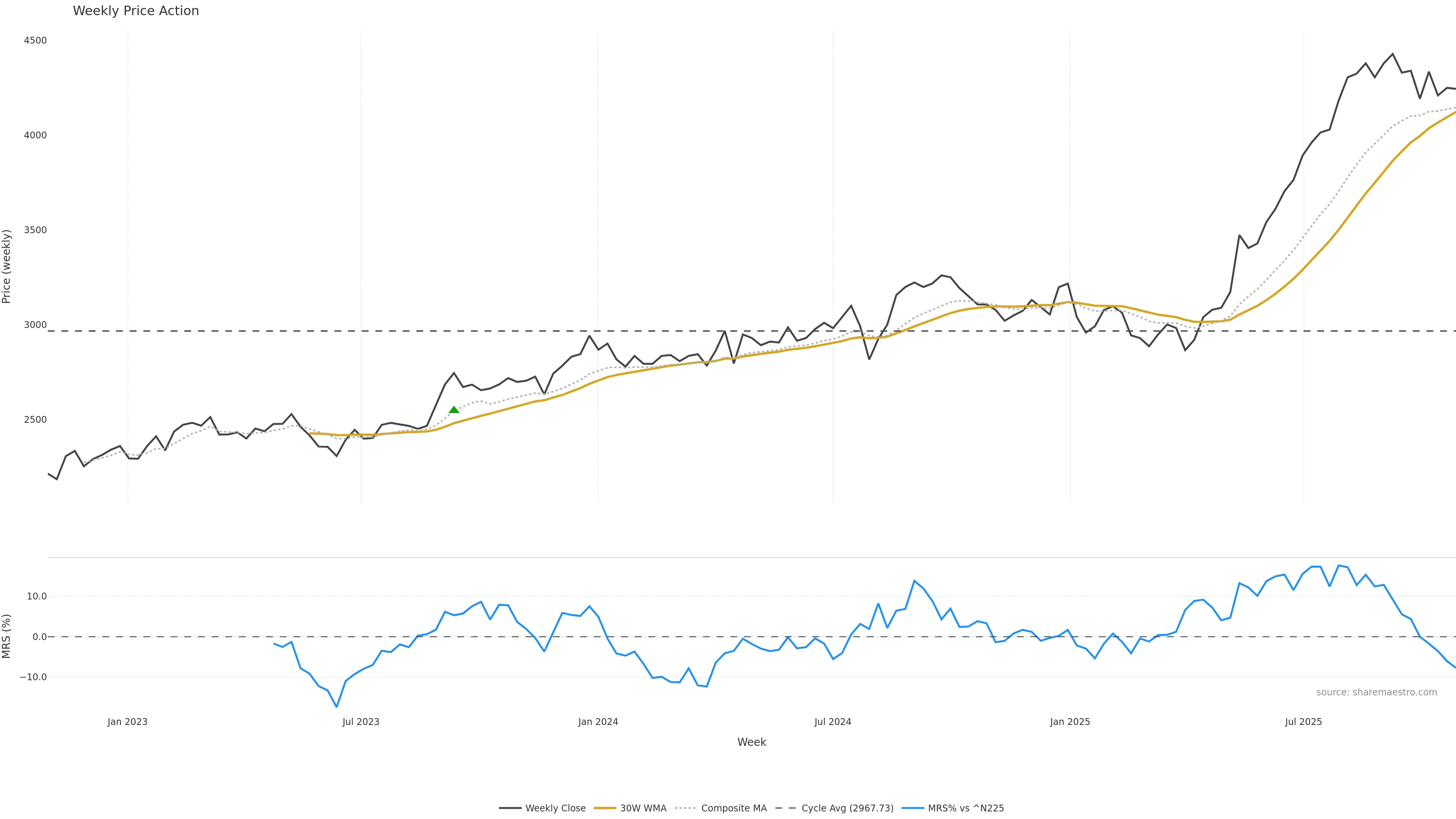Toggle Composite MA in the legend
Viewport: 1456px width, 819px height.
[x=734, y=808]
